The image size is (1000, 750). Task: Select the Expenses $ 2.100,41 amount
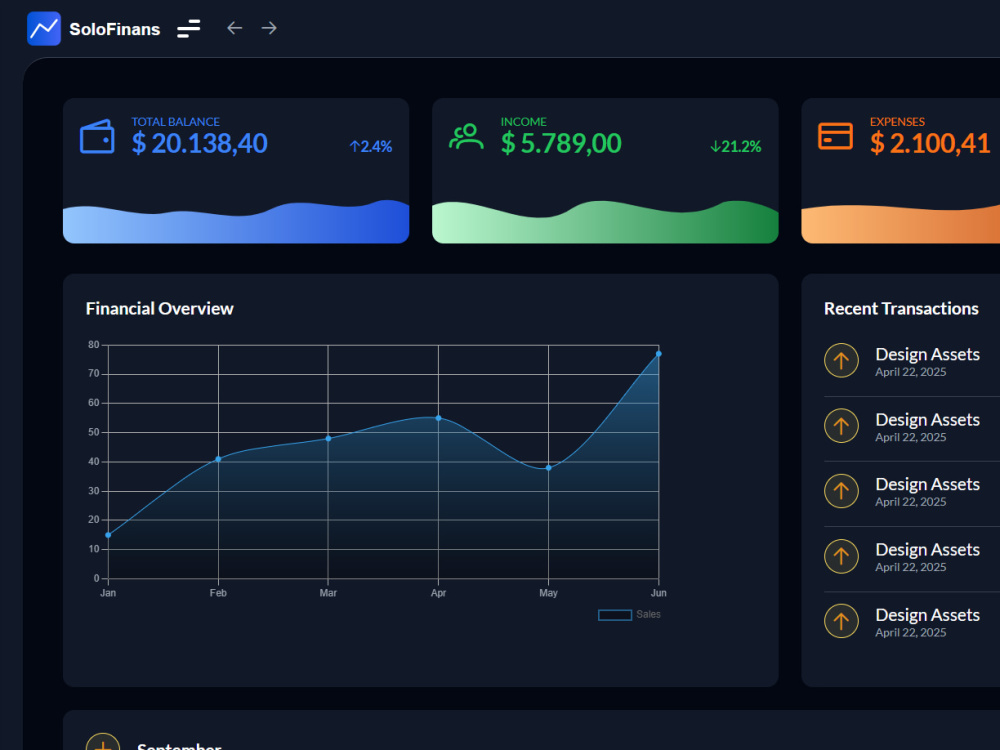pos(930,143)
